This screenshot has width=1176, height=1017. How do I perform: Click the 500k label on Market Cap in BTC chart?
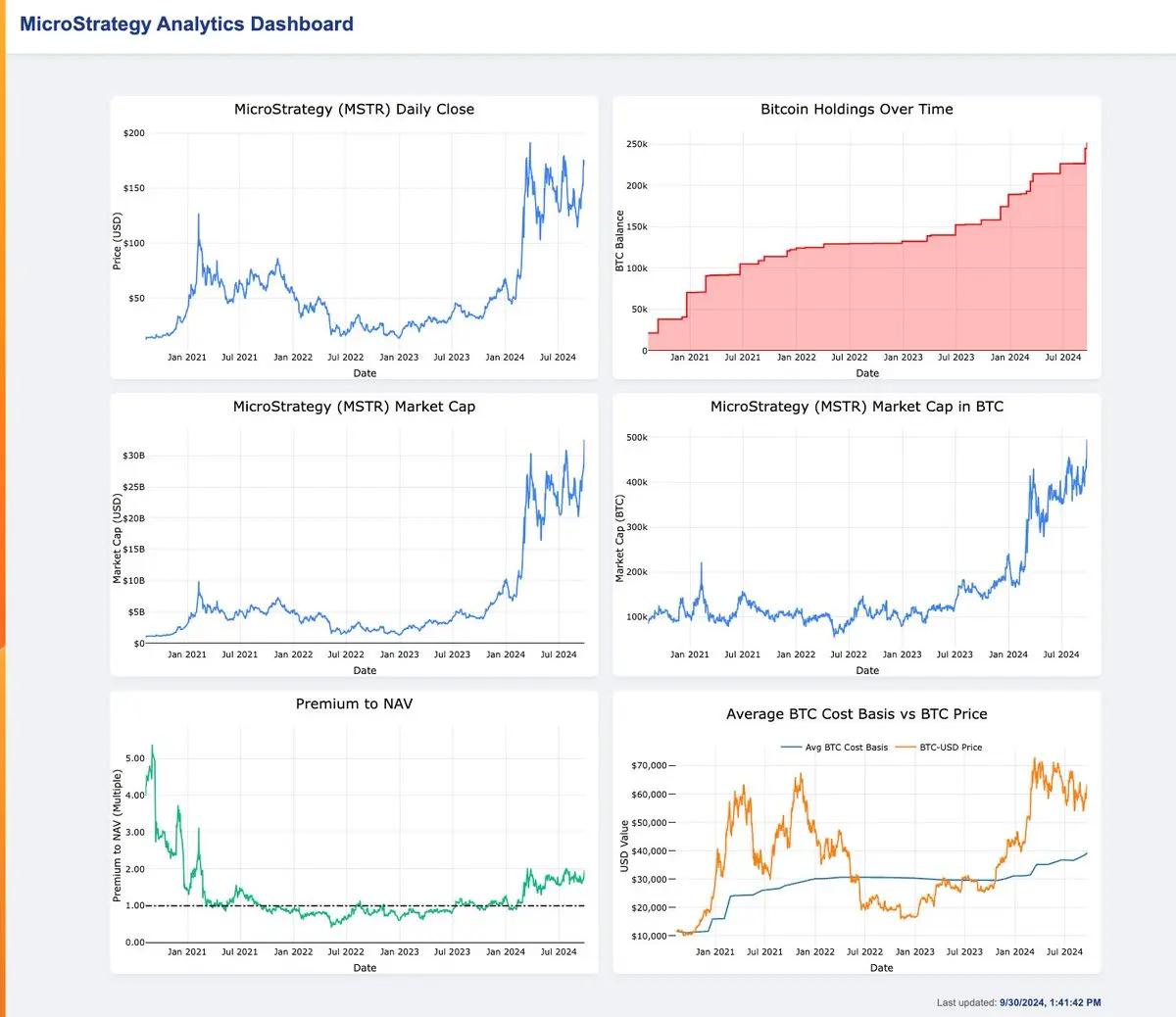click(637, 438)
